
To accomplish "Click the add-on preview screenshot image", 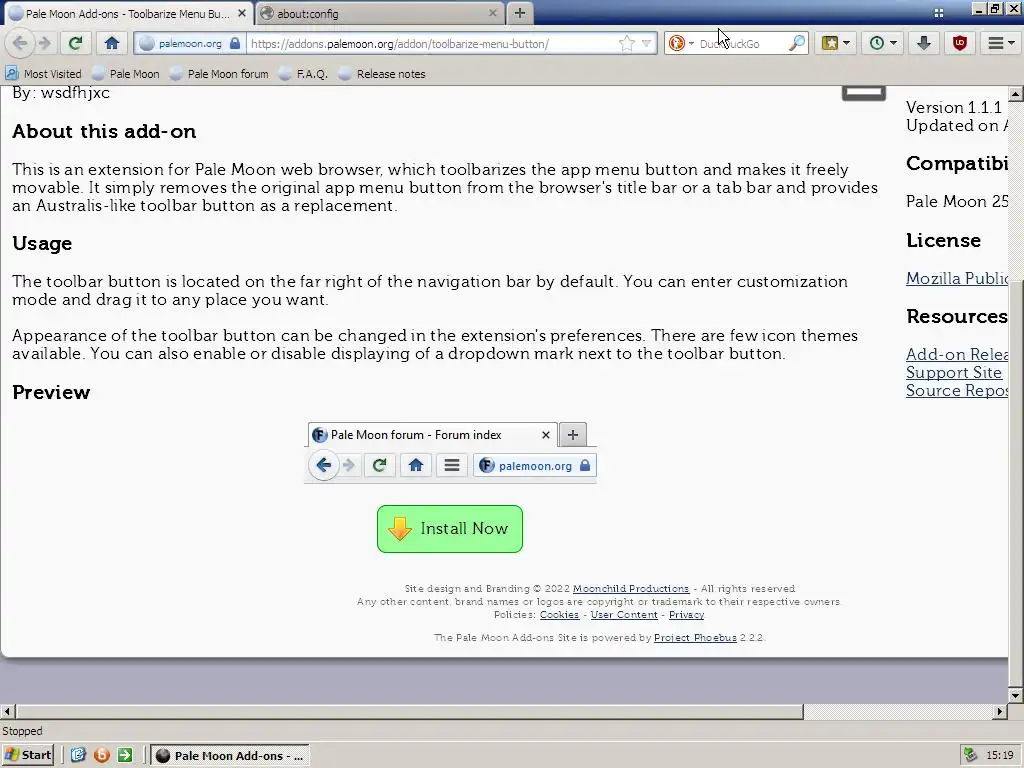I will (450, 452).
